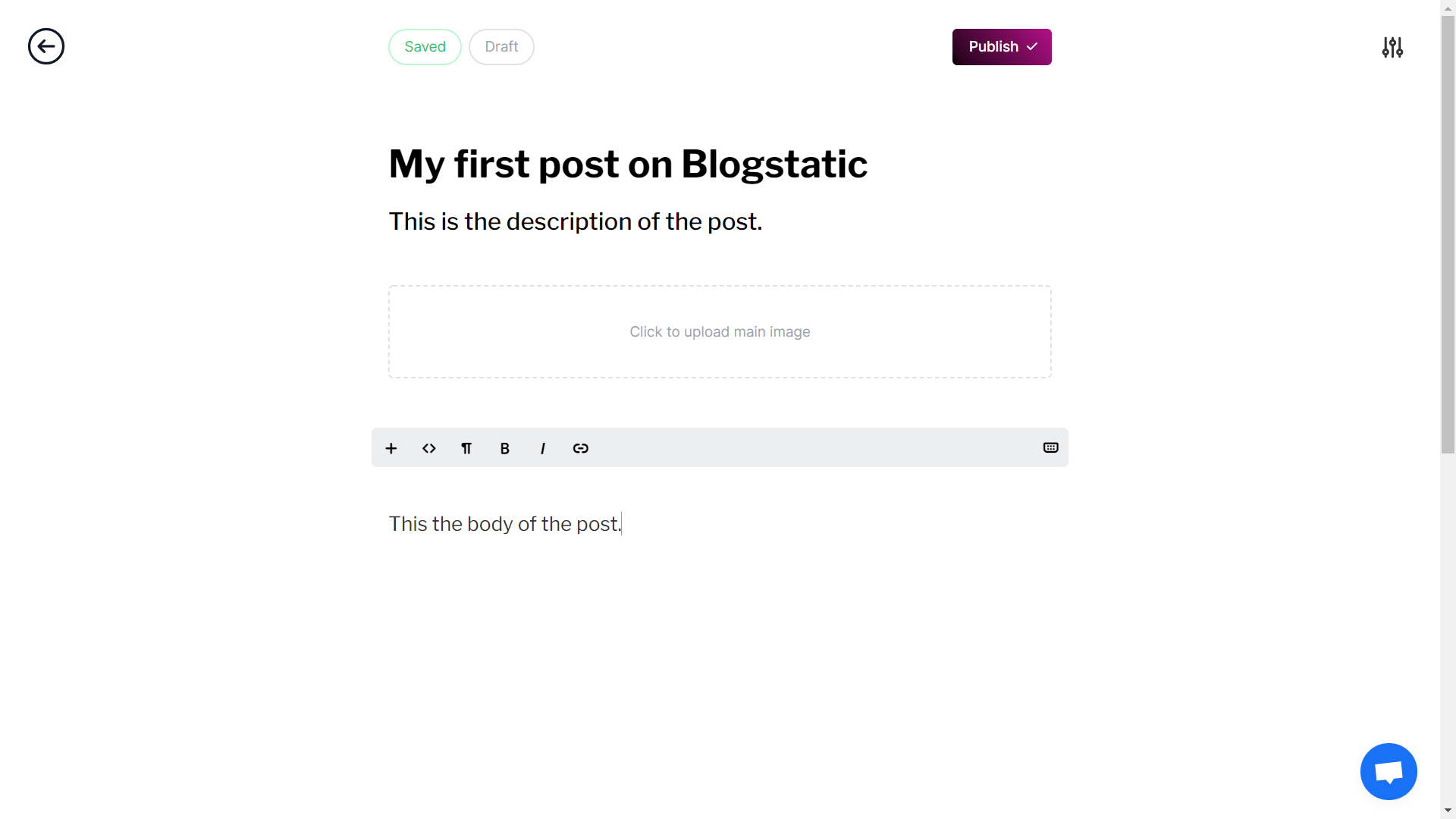This screenshot has width=1456, height=819.
Task: Select the plus icon to add content
Action: pyautogui.click(x=391, y=448)
